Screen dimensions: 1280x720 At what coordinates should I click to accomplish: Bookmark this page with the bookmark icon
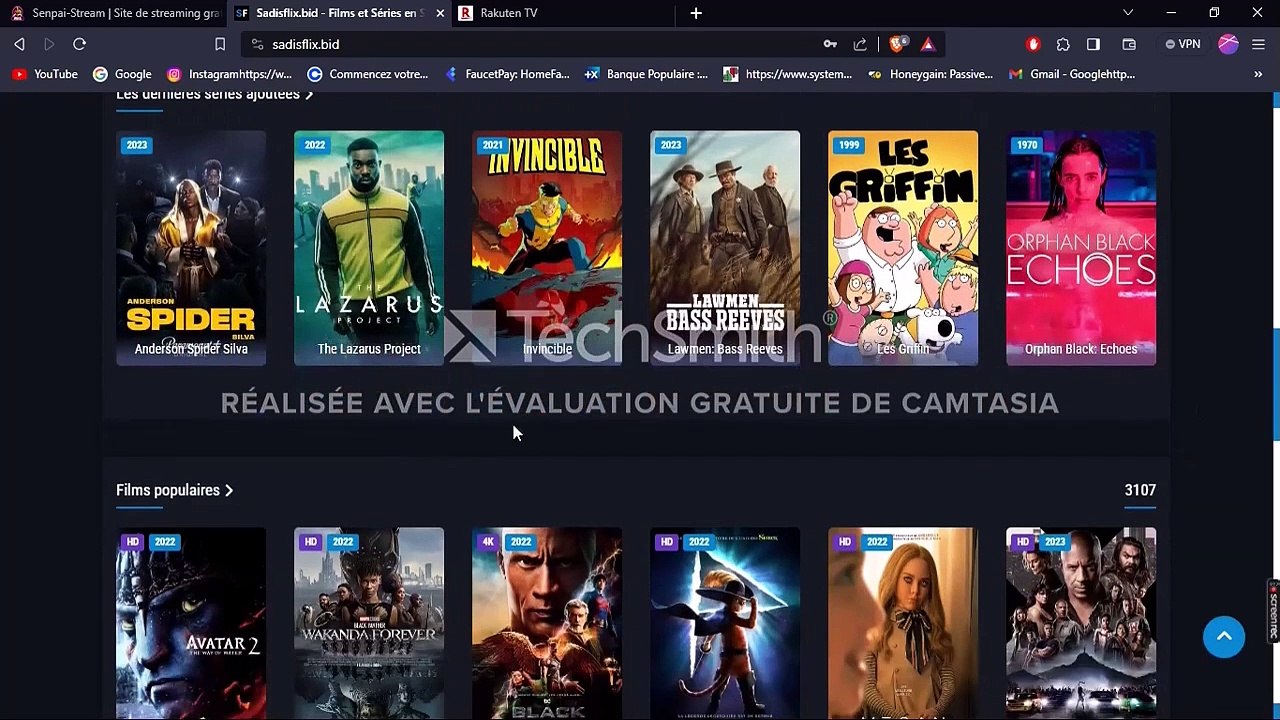(220, 44)
